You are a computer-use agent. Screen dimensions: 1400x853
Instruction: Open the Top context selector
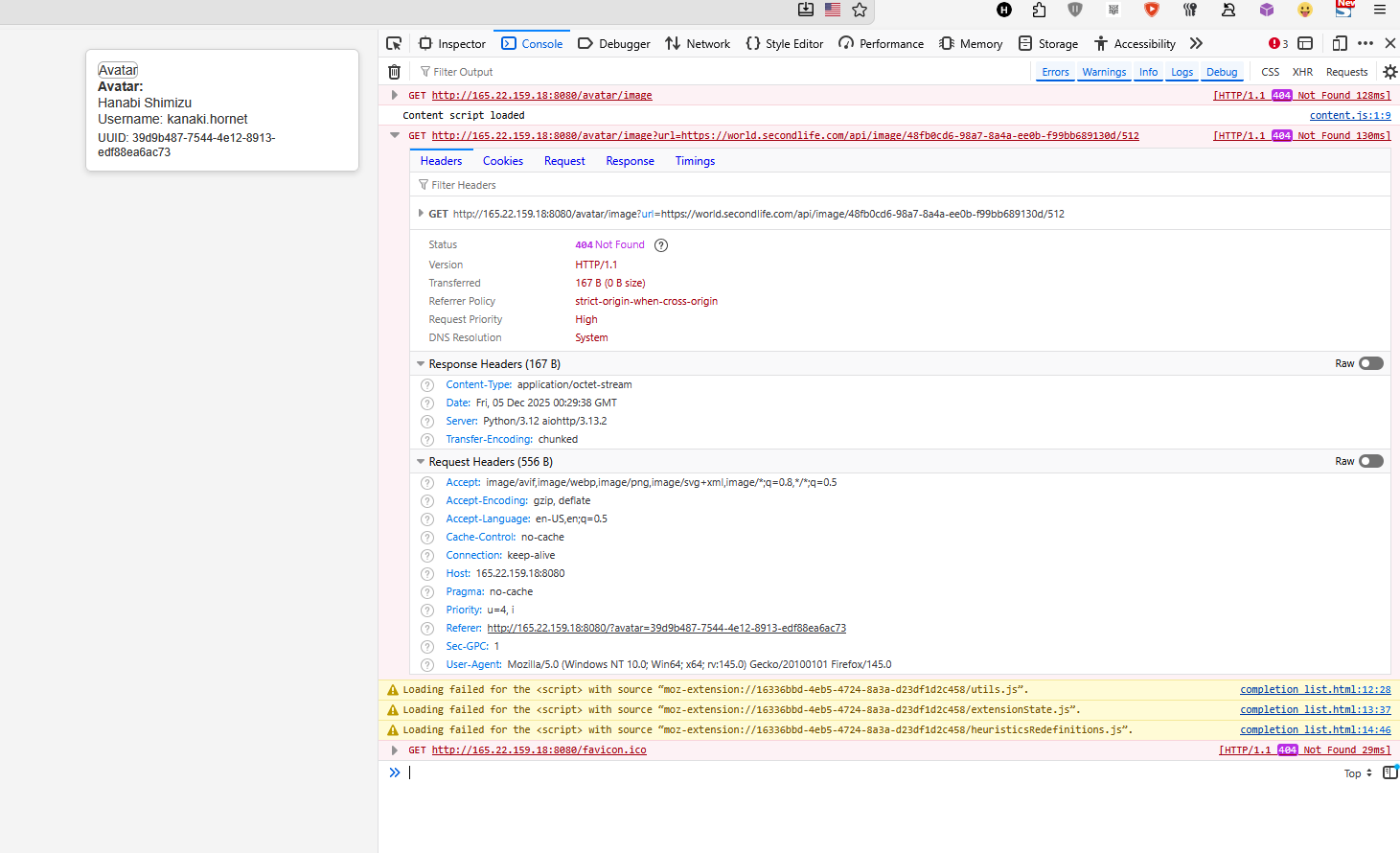click(x=1358, y=773)
